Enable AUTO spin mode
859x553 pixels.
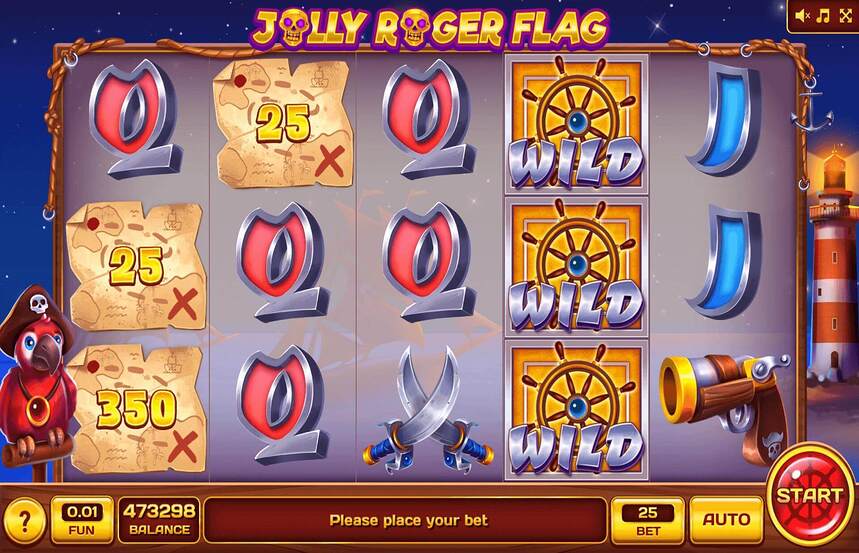[726, 520]
